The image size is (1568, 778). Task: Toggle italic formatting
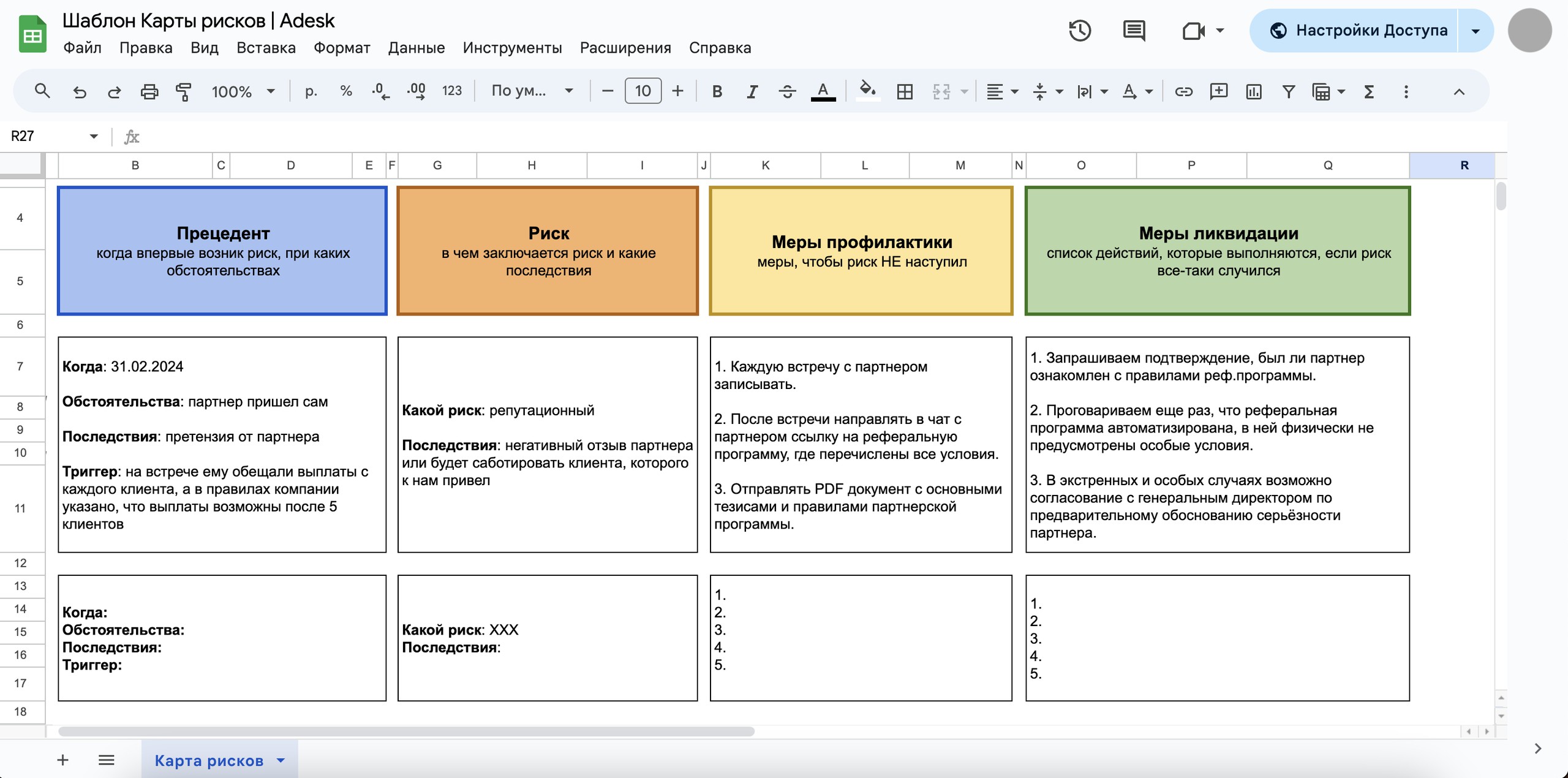tap(752, 91)
